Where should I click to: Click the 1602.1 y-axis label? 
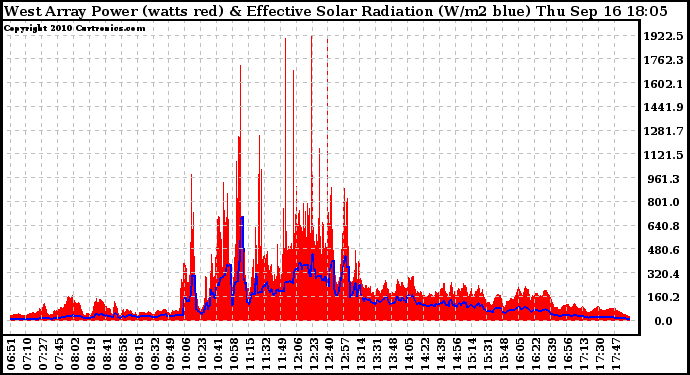(x=664, y=84)
